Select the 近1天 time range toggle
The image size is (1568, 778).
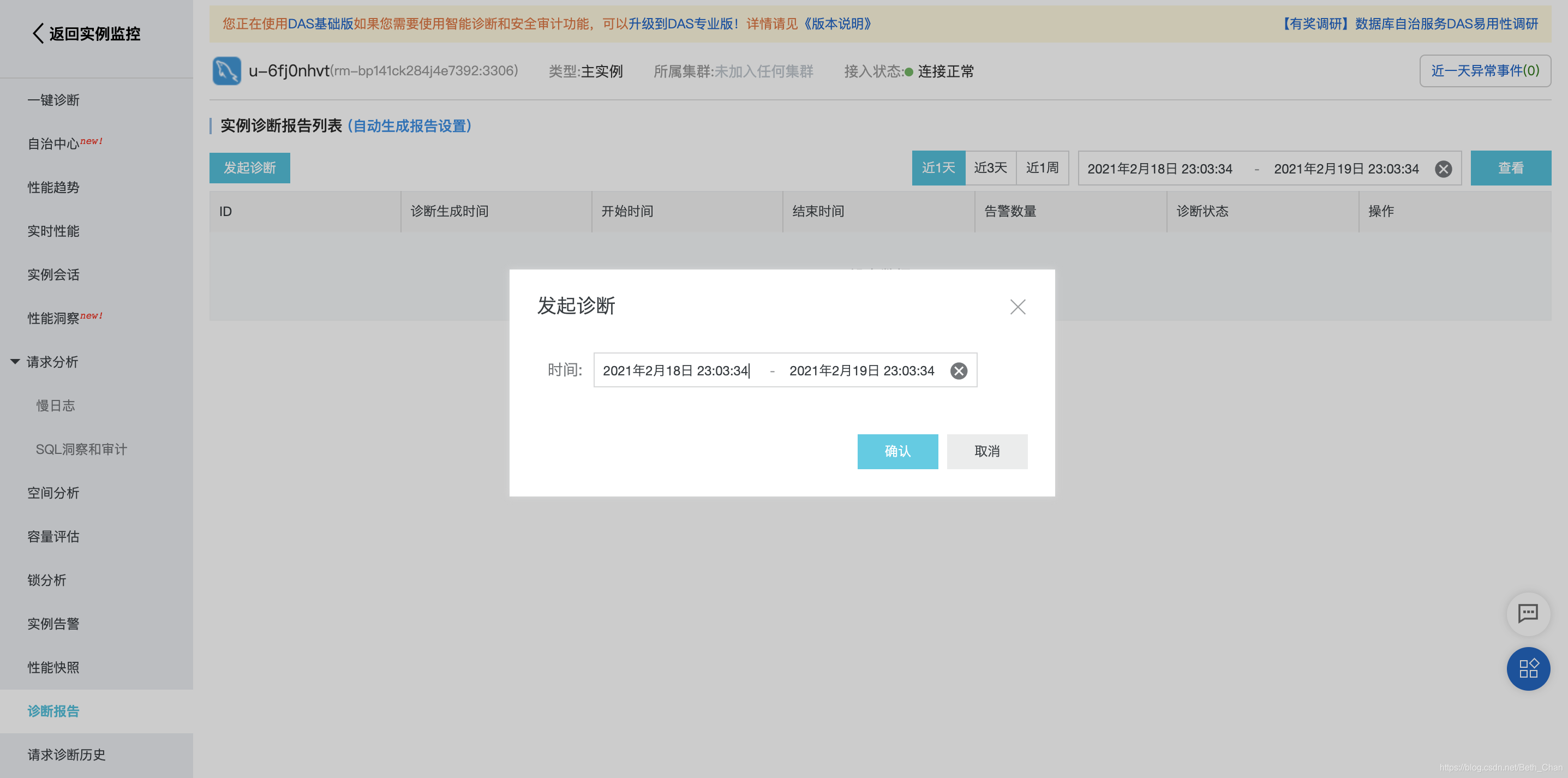(937, 168)
